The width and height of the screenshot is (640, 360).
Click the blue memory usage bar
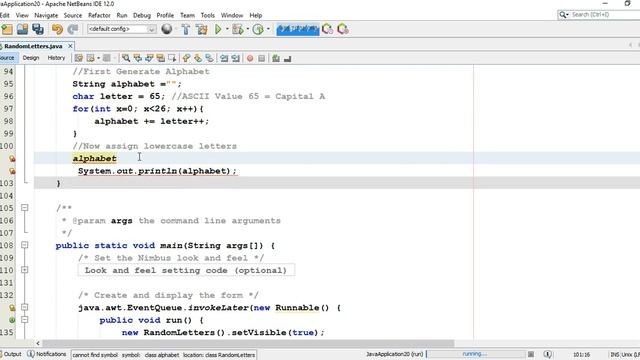point(298,29)
